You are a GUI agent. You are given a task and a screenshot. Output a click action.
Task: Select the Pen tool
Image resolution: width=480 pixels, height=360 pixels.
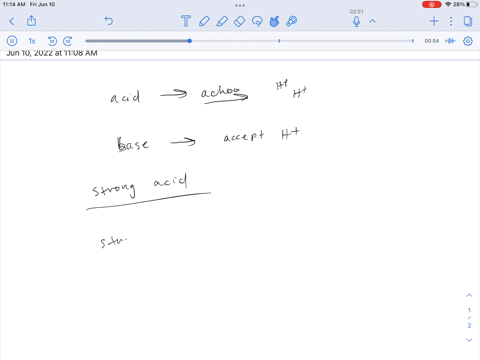(x=204, y=21)
